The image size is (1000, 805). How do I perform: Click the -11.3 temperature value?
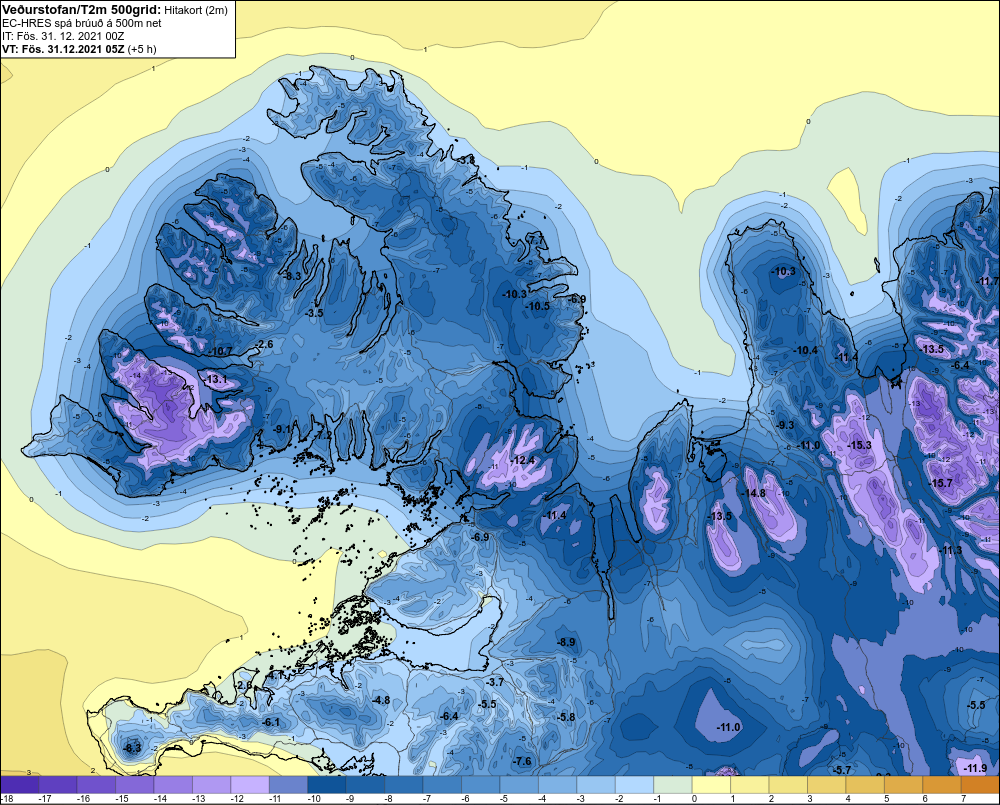[x=951, y=550]
